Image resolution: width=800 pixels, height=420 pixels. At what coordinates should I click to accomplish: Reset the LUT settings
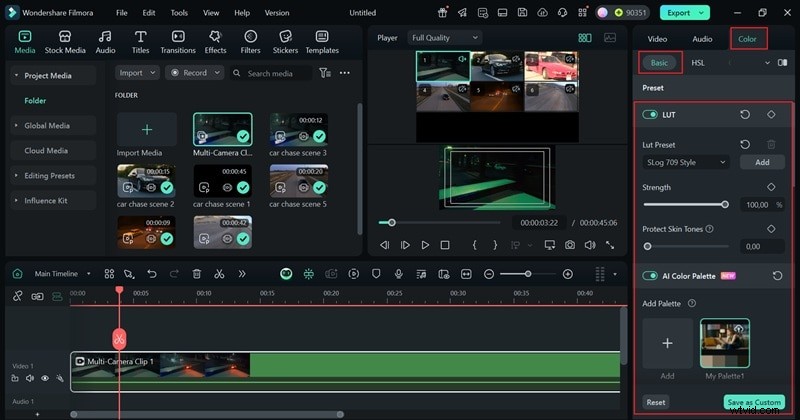click(x=745, y=115)
